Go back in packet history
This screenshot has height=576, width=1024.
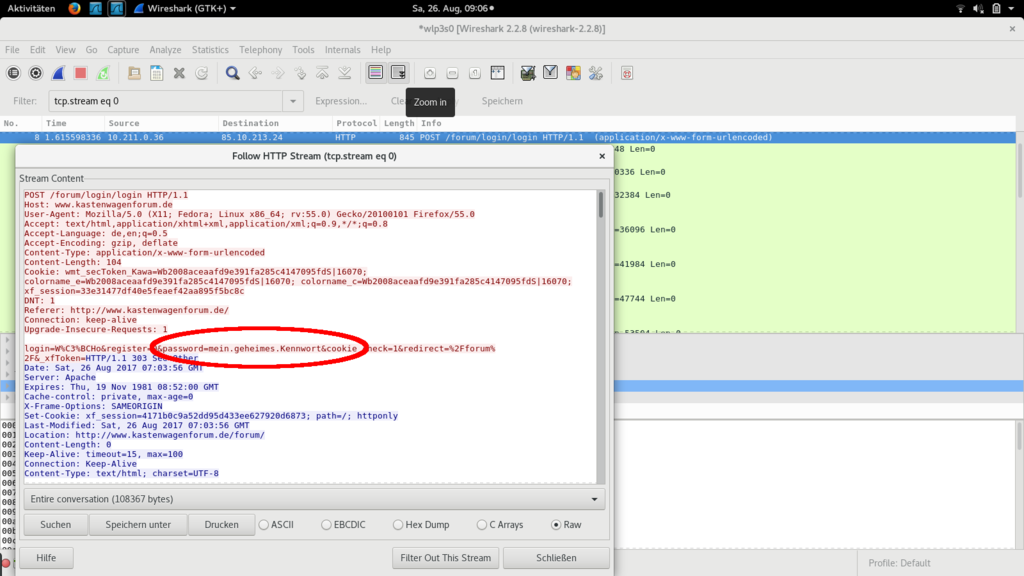coord(255,73)
